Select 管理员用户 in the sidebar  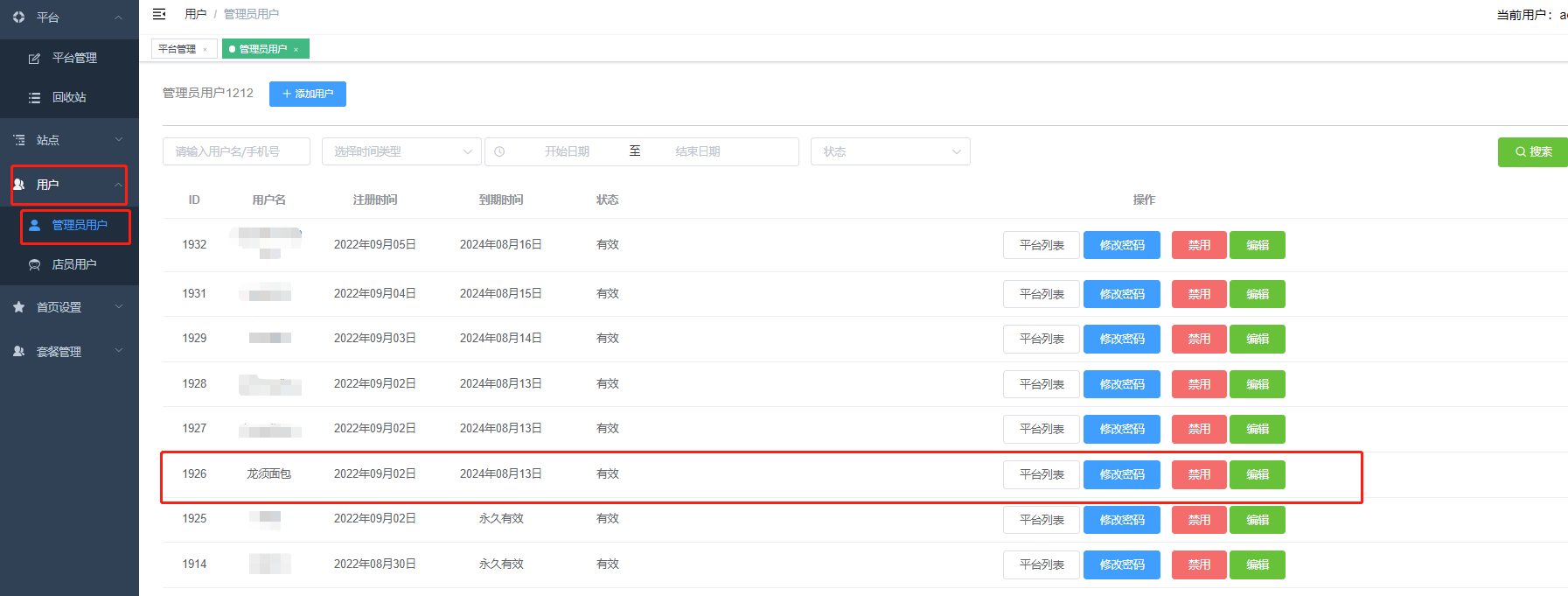(79, 225)
